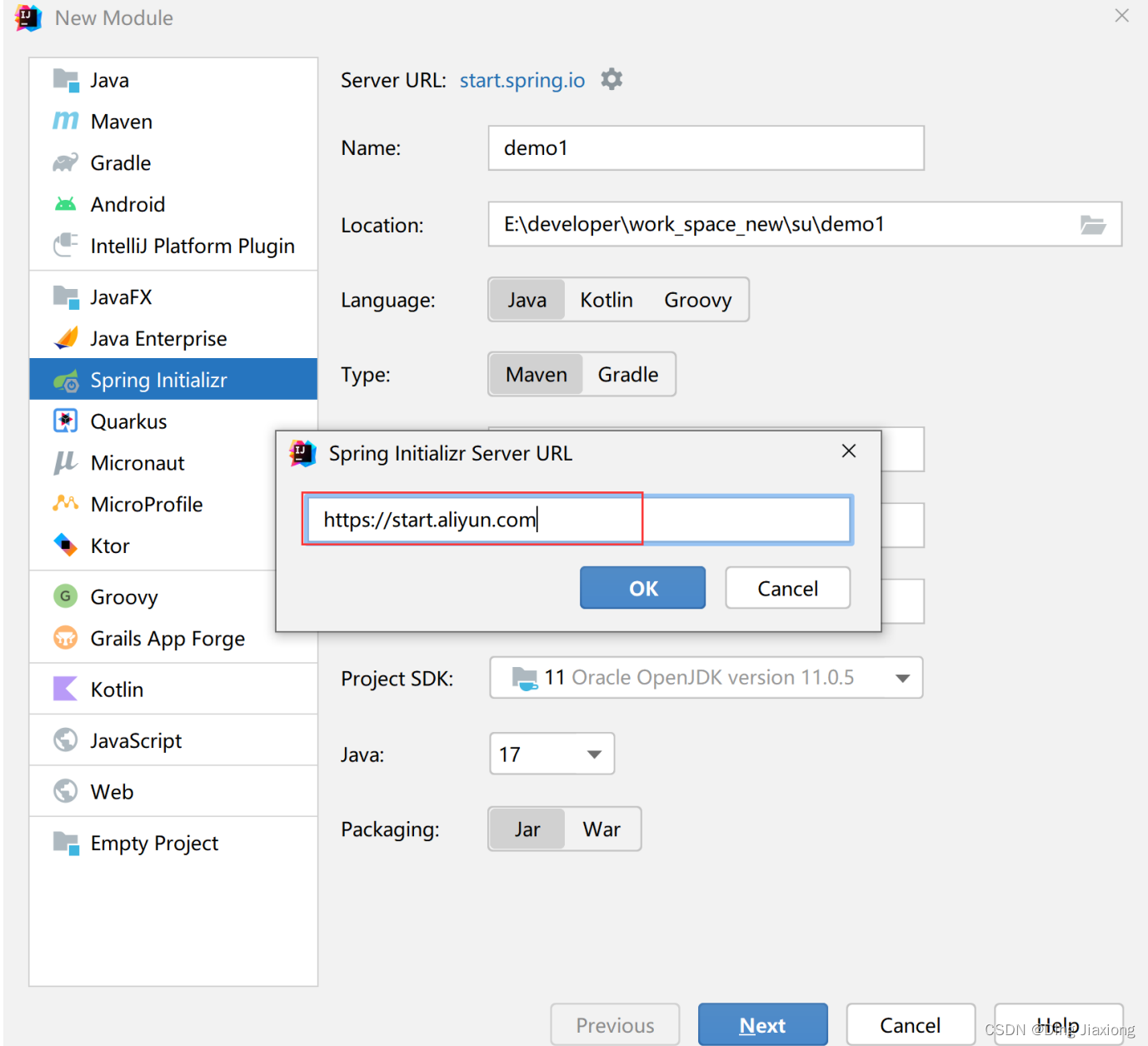Image resolution: width=1148 pixels, height=1046 pixels.
Task: Select Spring Initializr module type
Action: [173, 380]
